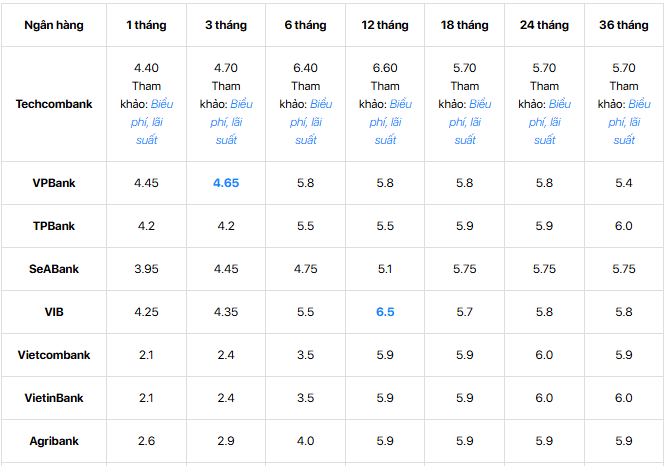The width and height of the screenshot is (667, 466).
Task: Open Techcombank 3 tháng Biểu phí link
Action: click(226, 122)
